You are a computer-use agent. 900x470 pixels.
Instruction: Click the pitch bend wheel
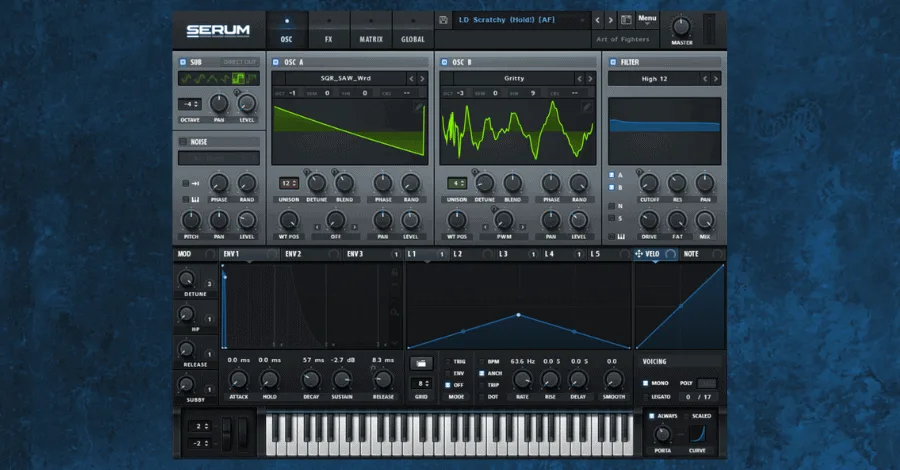point(227,433)
